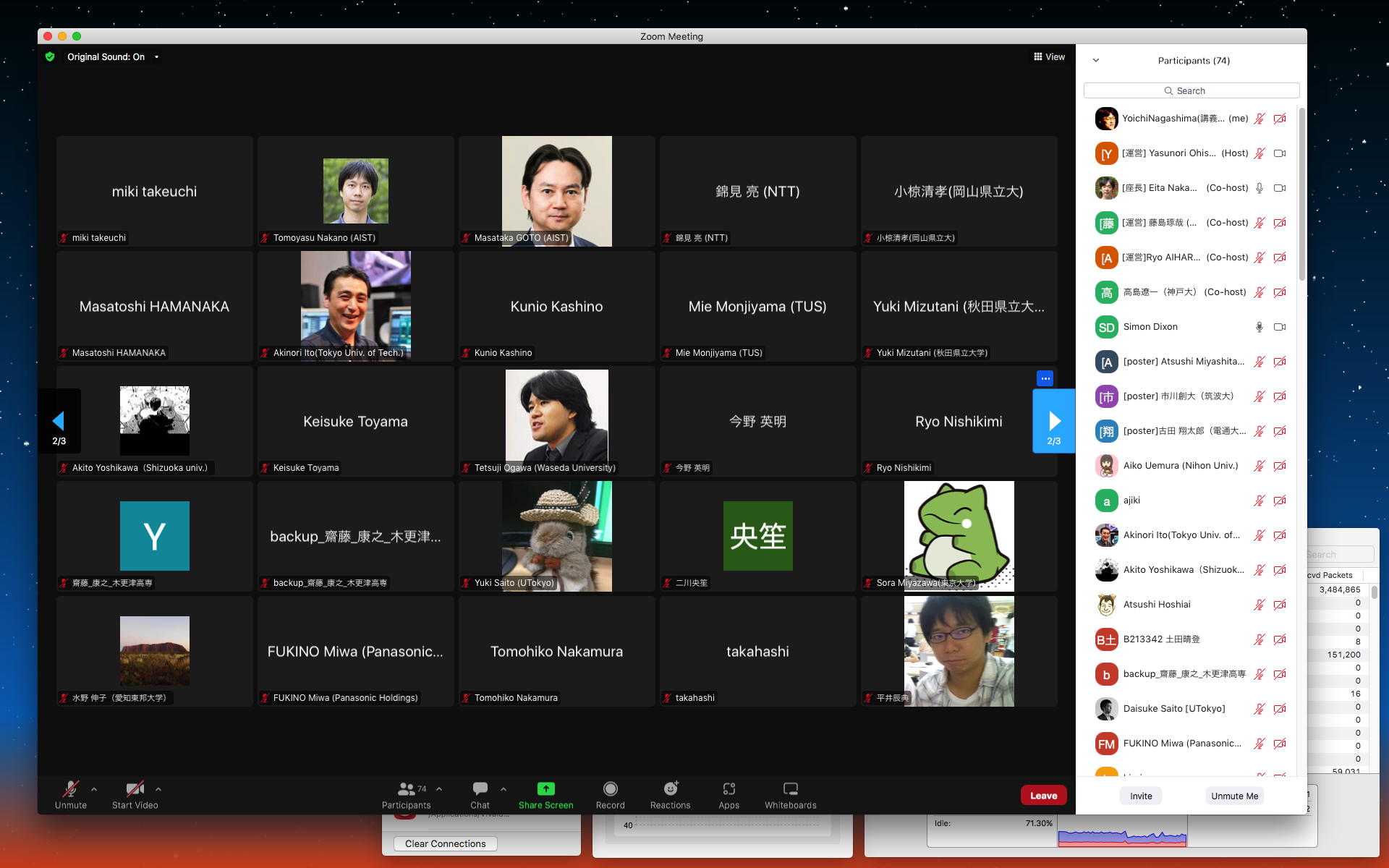Click the Share Screen icon

click(x=545, y=789)
